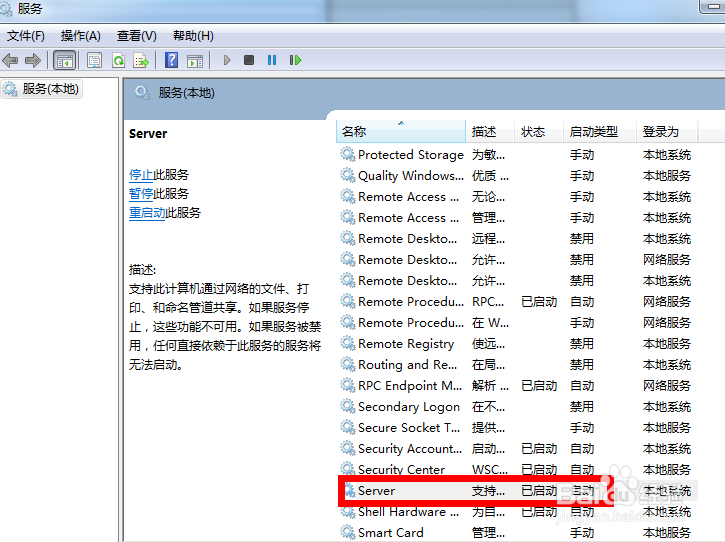Select the Security Account... service row
The width and height of the screenshot is (725, 542).
coord(517,449)
